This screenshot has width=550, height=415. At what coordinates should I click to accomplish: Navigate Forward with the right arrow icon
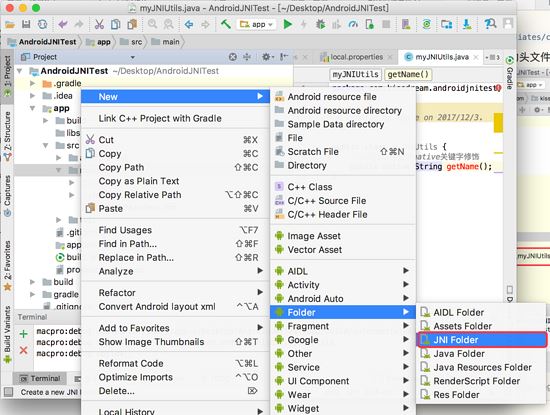click(x=205, y=24)
